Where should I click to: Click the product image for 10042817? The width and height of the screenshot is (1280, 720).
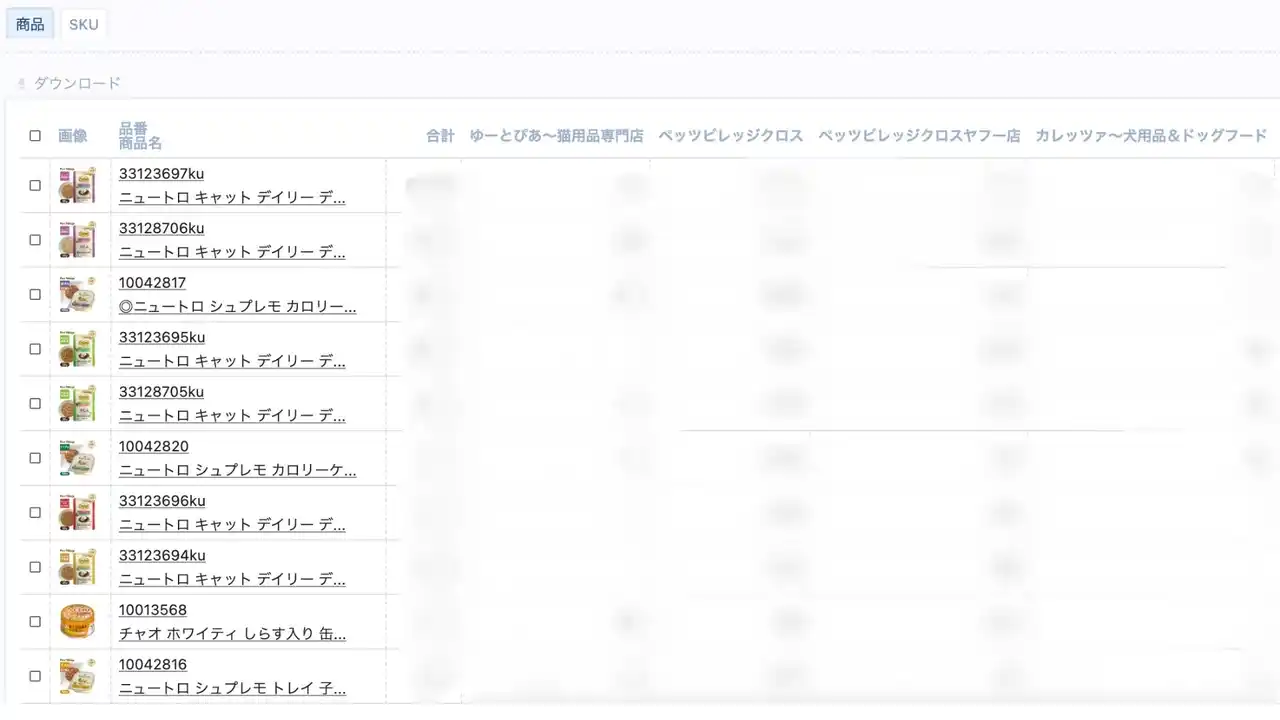(78, 294)
